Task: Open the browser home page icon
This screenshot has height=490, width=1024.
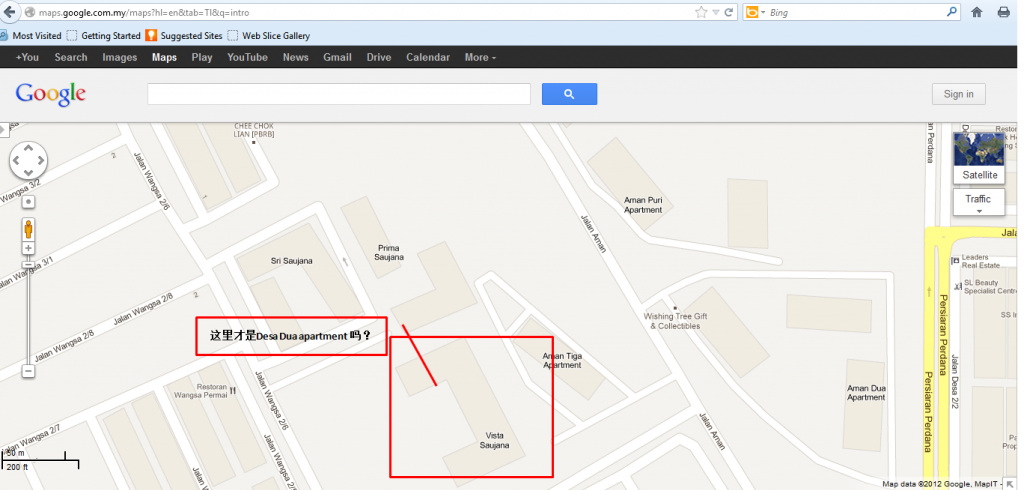Action: tap(977, 13)
